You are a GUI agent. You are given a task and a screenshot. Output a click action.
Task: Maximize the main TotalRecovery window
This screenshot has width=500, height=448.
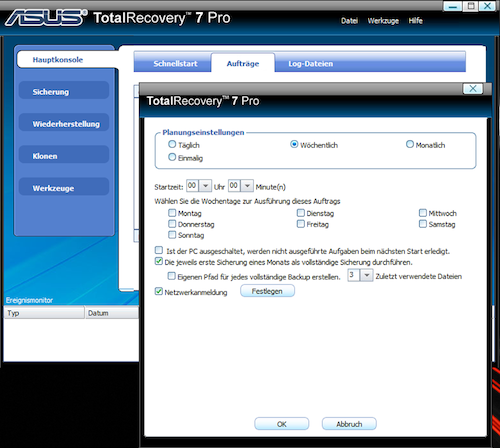click(471, 6)
